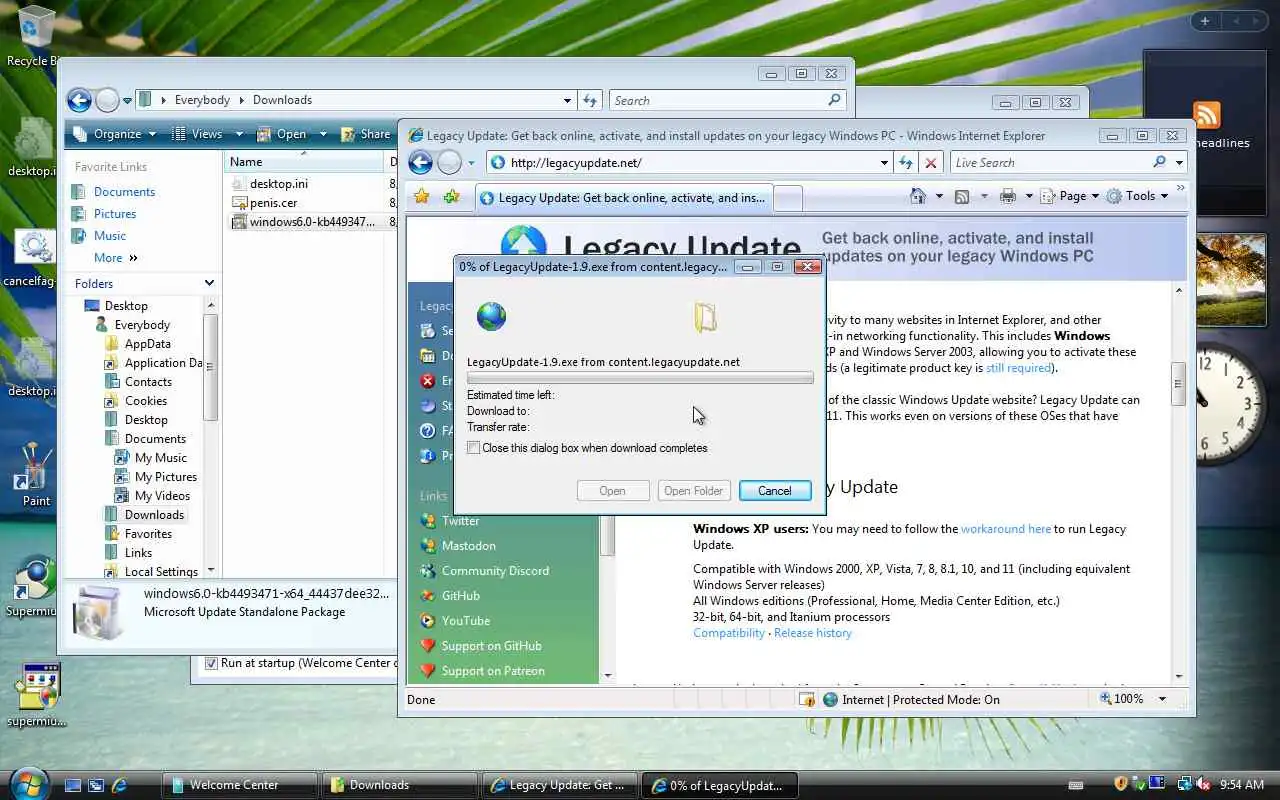Open the IE address bar dropdown
This screenshot has height=800, width=1280.
pyautogui.click(x=884, y=162)
